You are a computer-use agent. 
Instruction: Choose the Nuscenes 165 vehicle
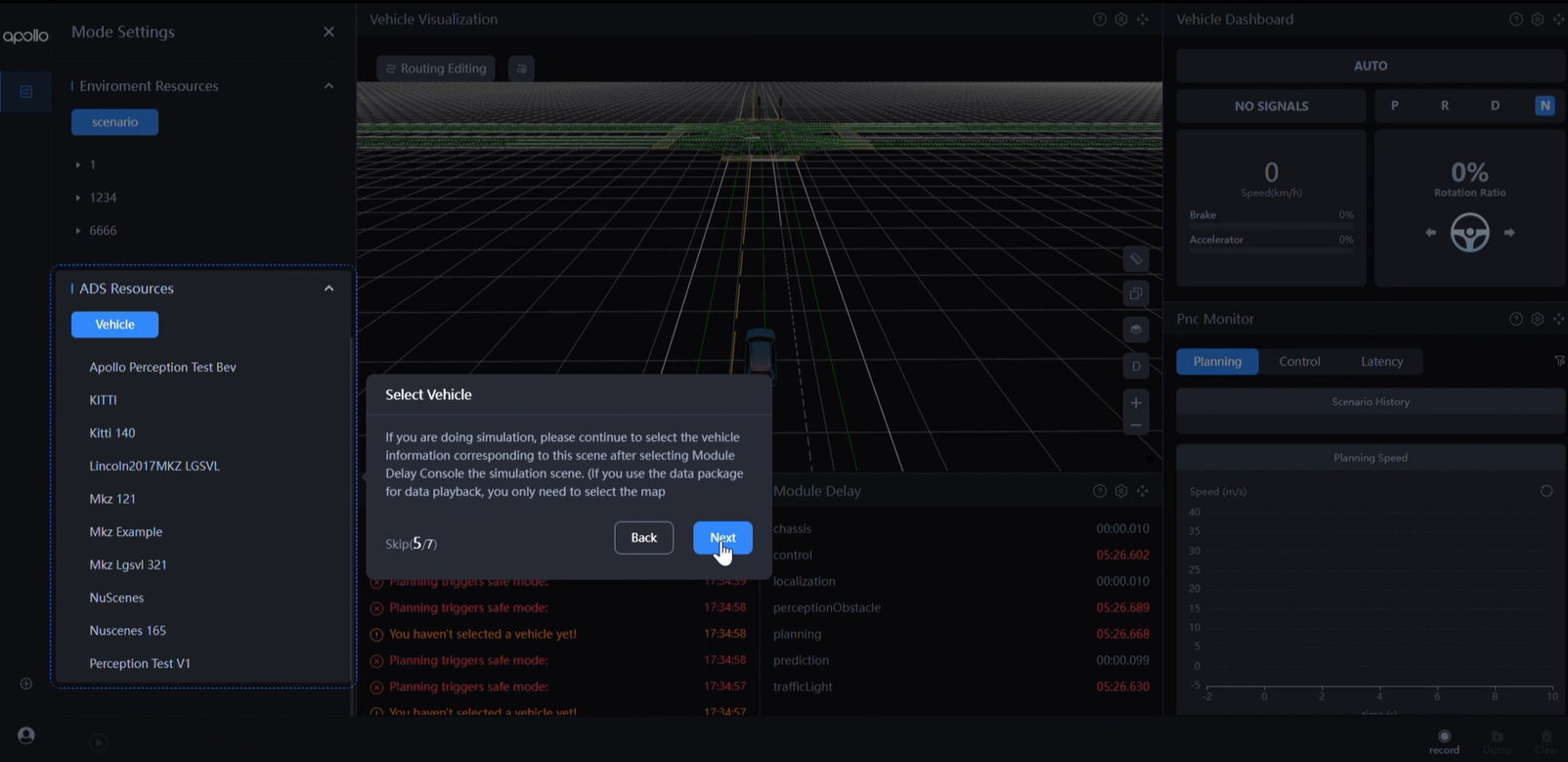pyautogui.click(x=128, y=631)
